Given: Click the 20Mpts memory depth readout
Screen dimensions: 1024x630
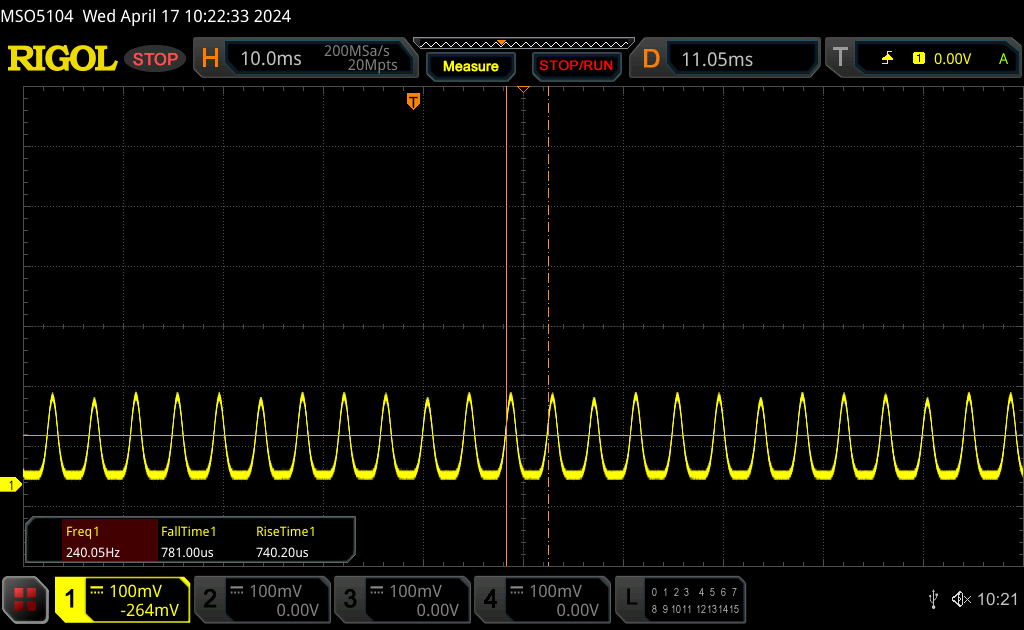Looking at the screenshot, I should 372,65.
